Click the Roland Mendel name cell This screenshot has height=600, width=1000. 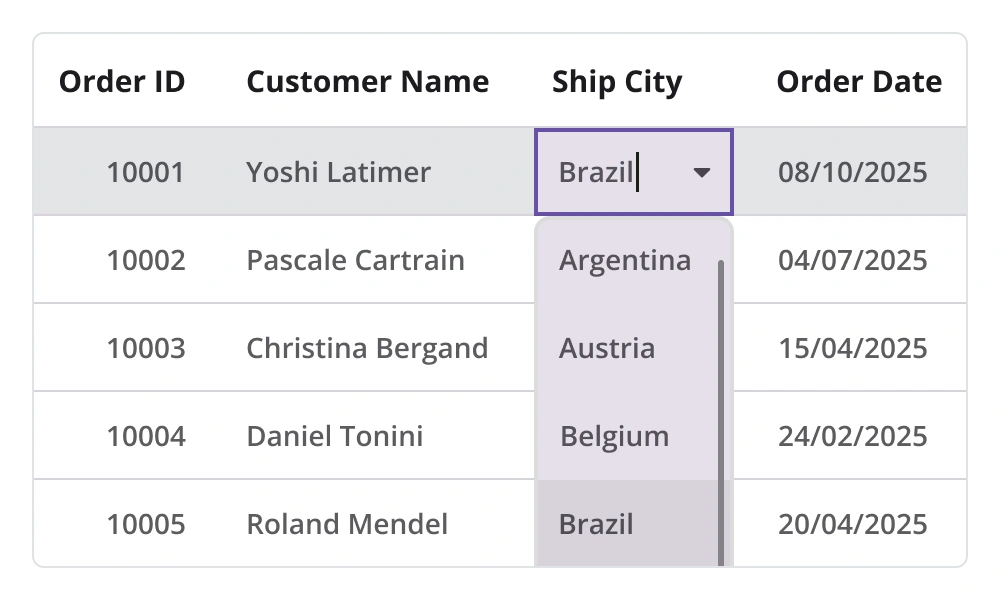click(347, 524)
